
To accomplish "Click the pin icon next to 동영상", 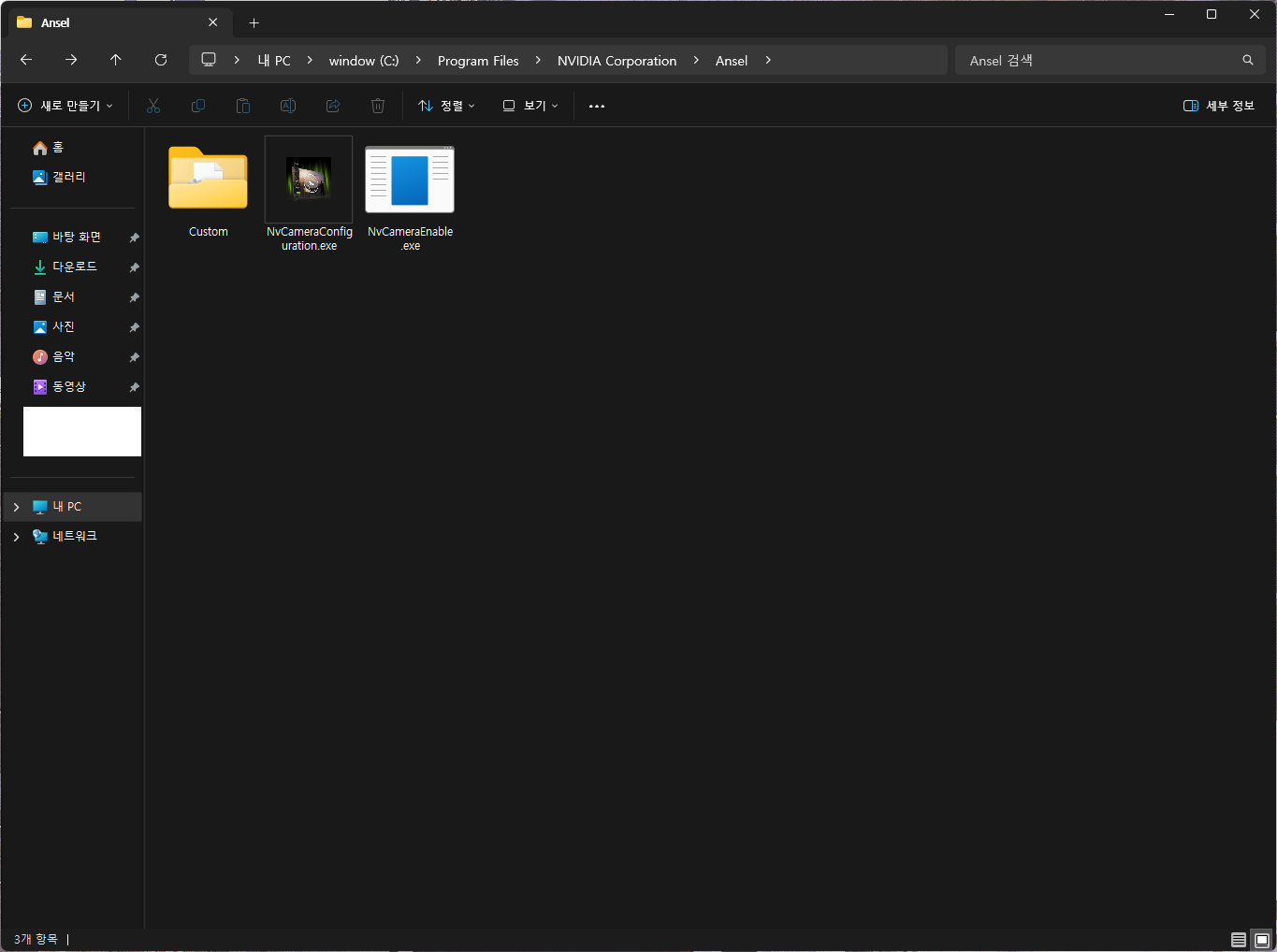I will (134, 387).
